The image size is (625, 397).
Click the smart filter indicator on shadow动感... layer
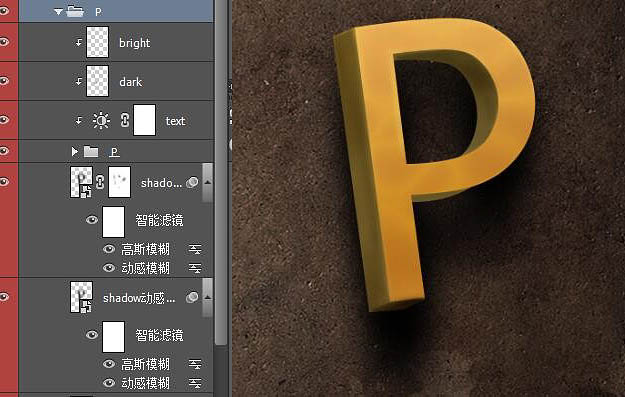point(192,297)
